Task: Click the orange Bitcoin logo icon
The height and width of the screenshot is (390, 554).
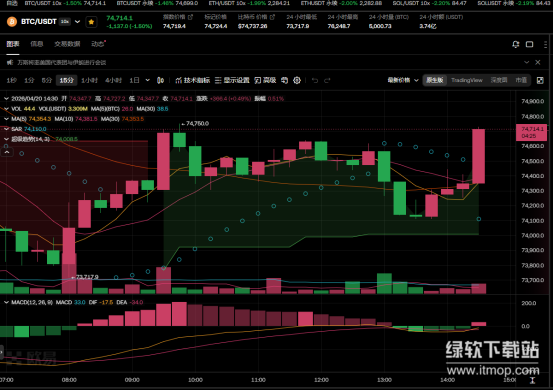Action: 12,22
